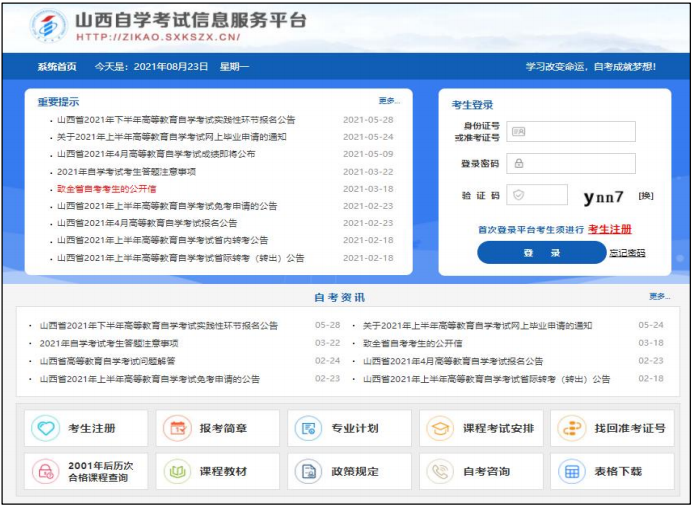
Task: Go to 系统首页 in navigation bar
Action: (x=57, y=67)
